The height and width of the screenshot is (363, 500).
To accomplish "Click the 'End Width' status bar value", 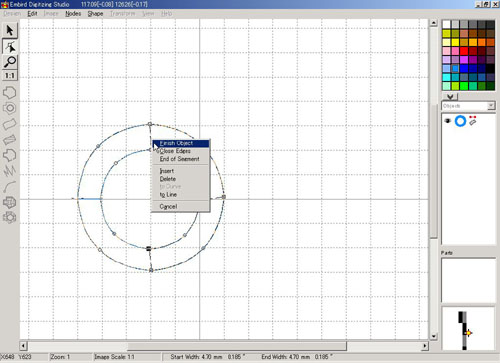I will click(297, 357).
